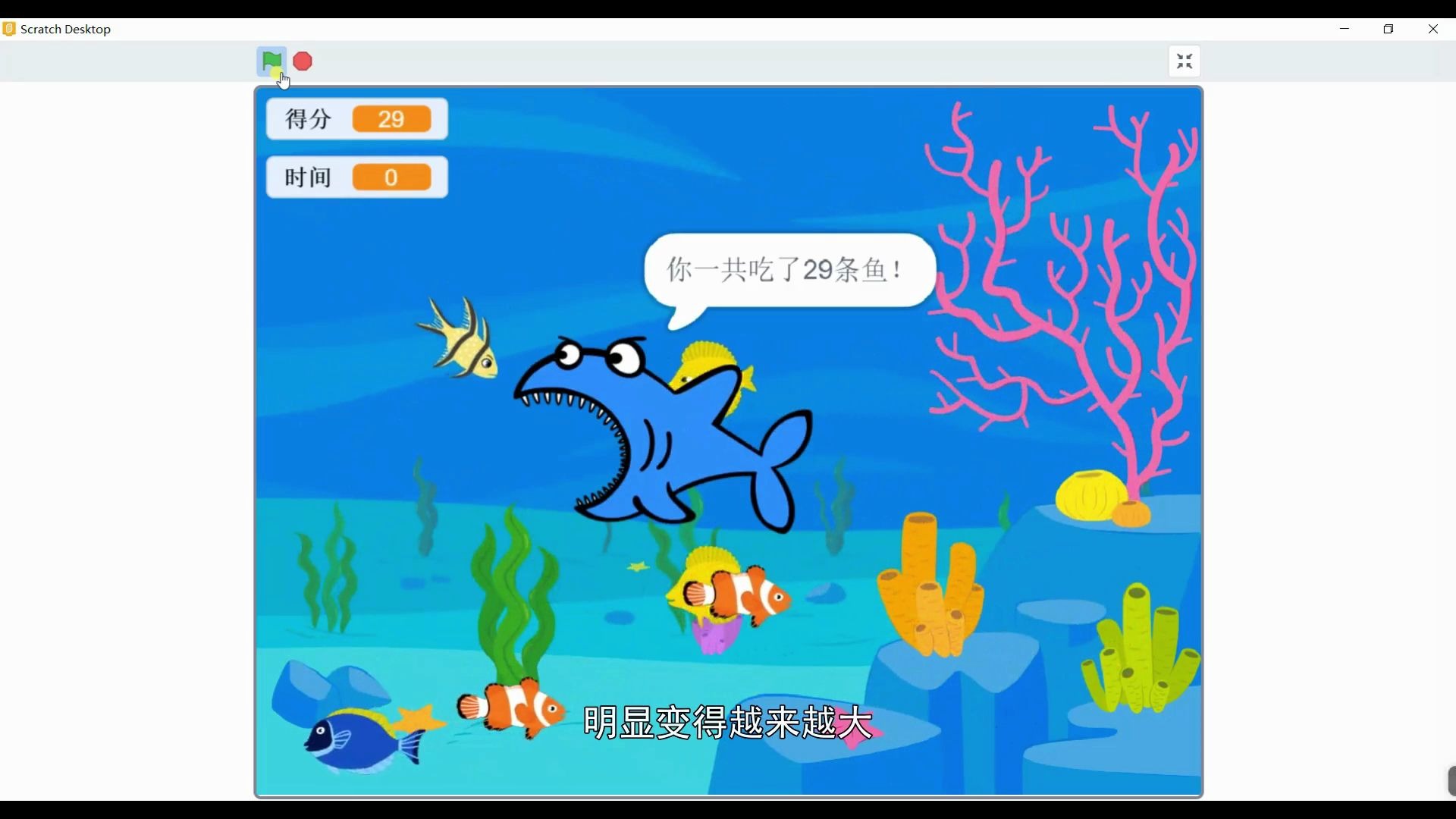Image resolution: width=1456 pixels, height=819 pixels.
Task: Restore down the Scratch Desktop window
Action: [x=1389, y=29]
